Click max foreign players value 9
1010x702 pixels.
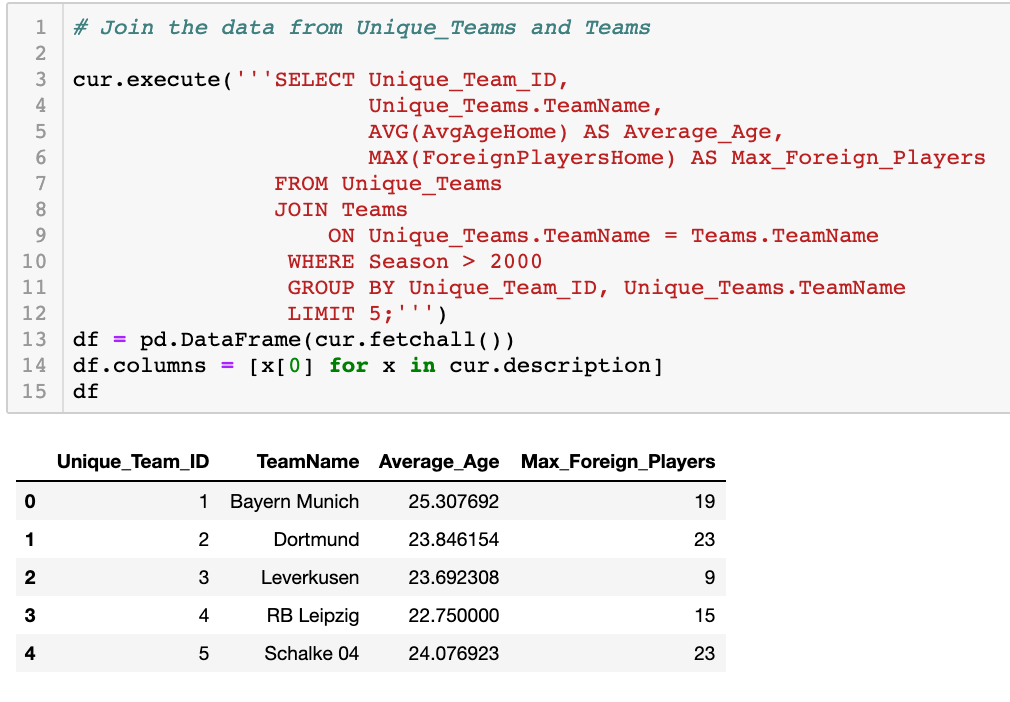coord(710,578)
